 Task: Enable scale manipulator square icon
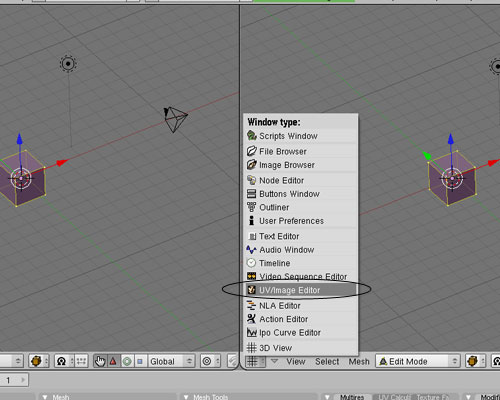[140, 361]
